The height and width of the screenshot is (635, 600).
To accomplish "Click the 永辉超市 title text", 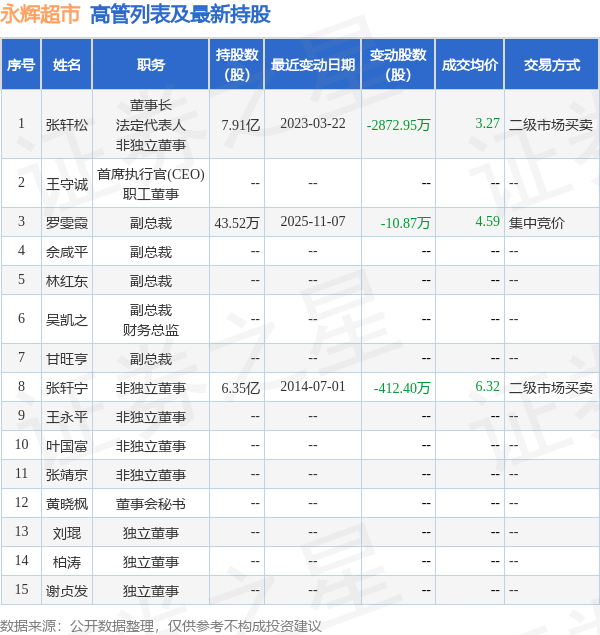I will point(40,15).
